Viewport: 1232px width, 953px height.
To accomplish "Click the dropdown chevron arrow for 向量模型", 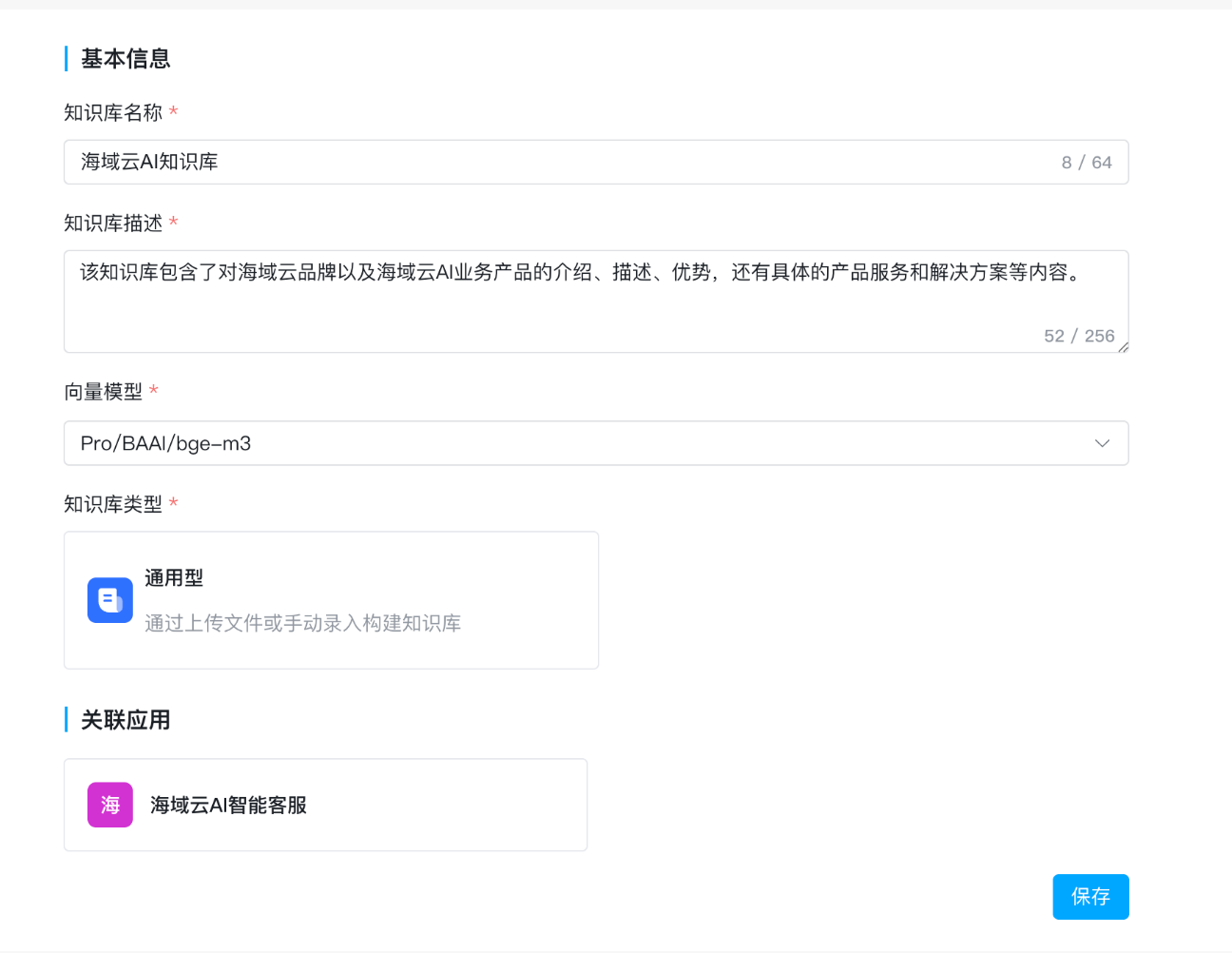I will (x=1102, y=443).
